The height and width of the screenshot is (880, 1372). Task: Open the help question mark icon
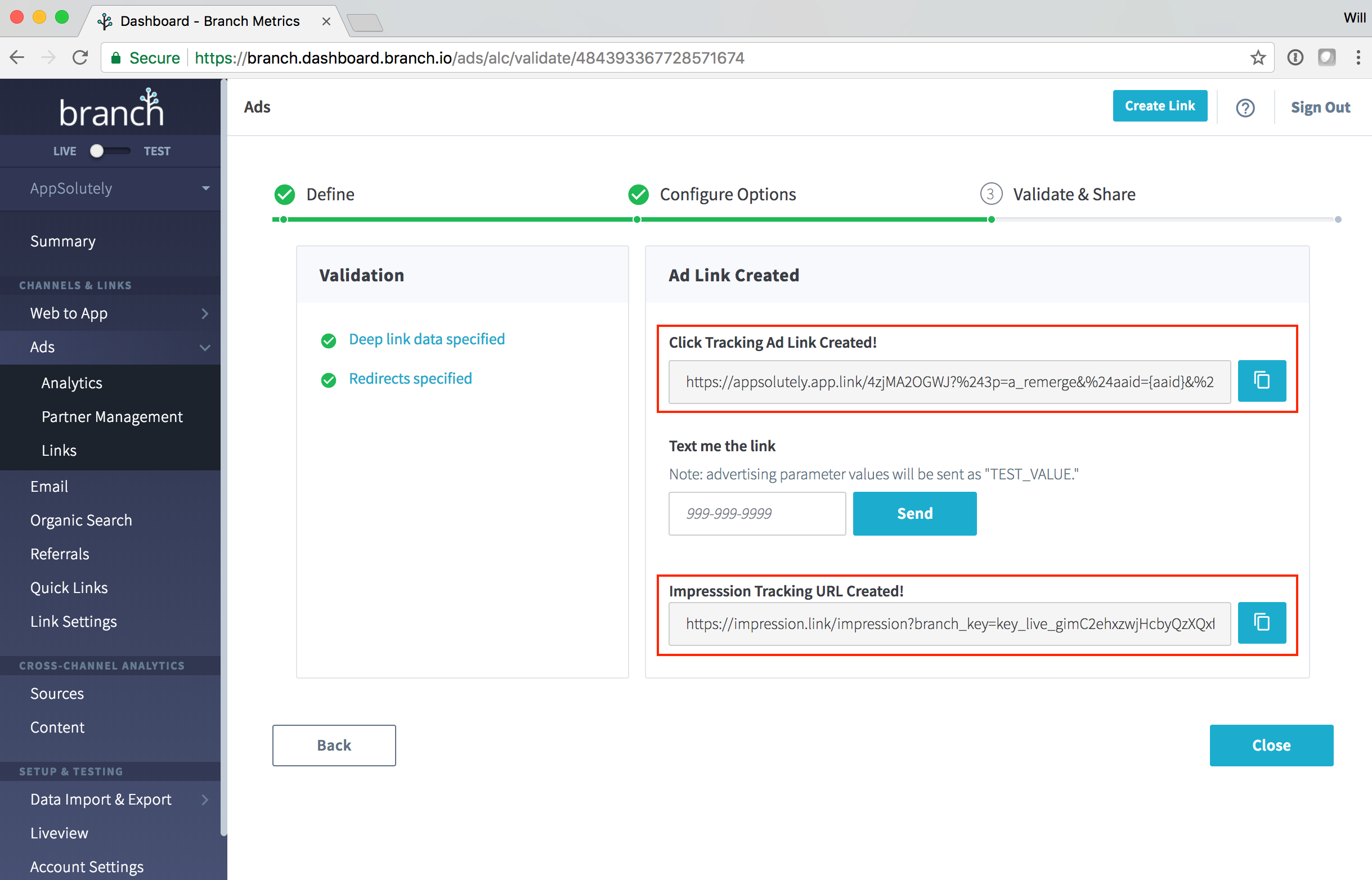[x=1245, y=107]
